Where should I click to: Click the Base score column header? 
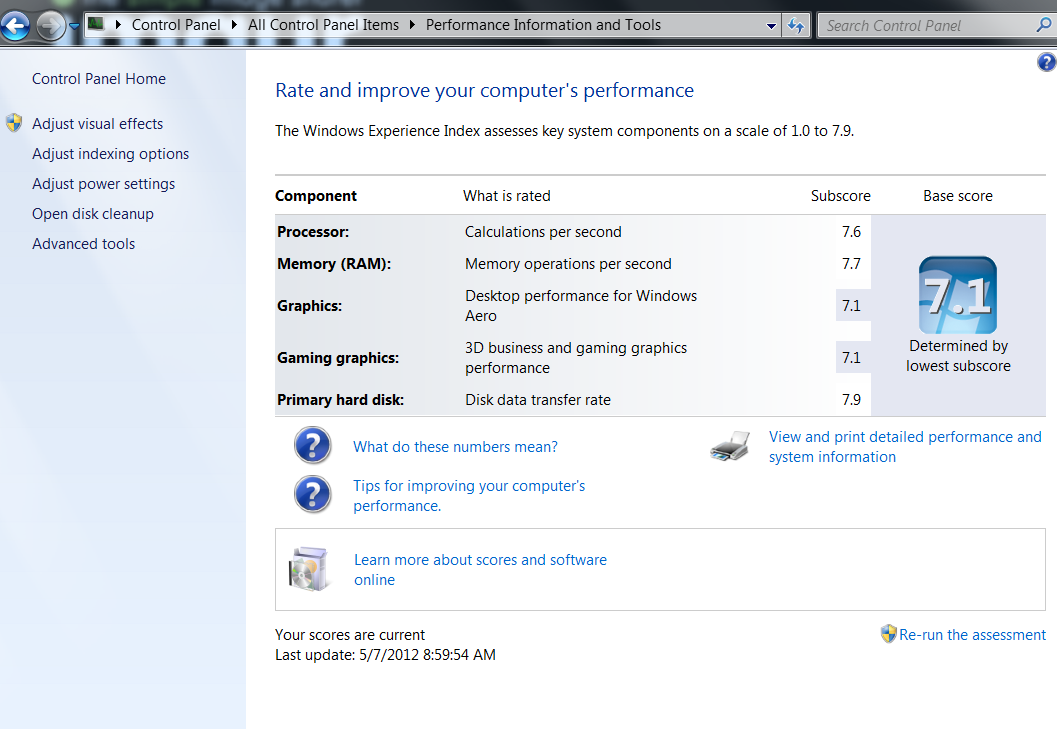(x=958, y=196)
